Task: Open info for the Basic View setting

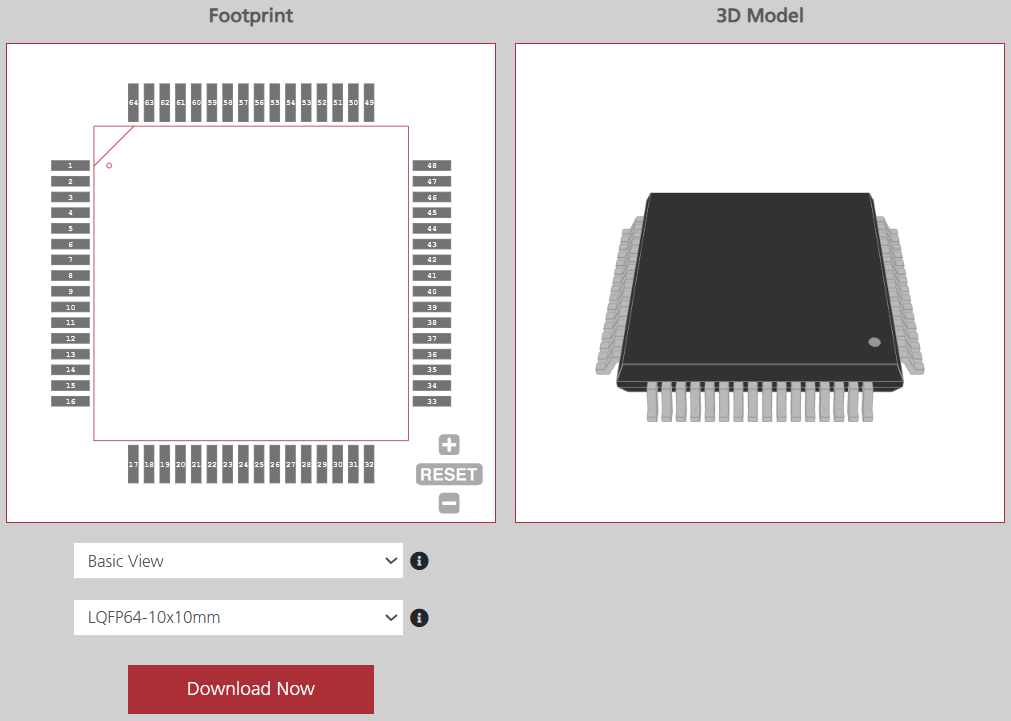Action: tap(419, 561)
